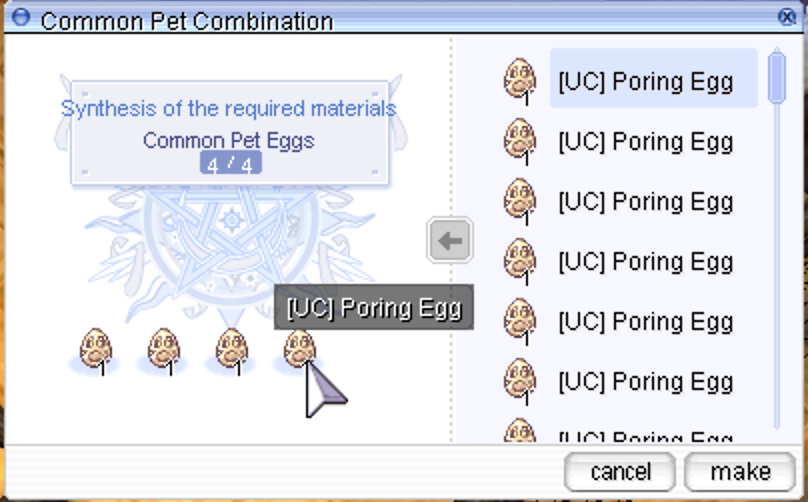Select the sixth Poring Egg label
The image size is (808, 502).
click(x=646, y=381)
